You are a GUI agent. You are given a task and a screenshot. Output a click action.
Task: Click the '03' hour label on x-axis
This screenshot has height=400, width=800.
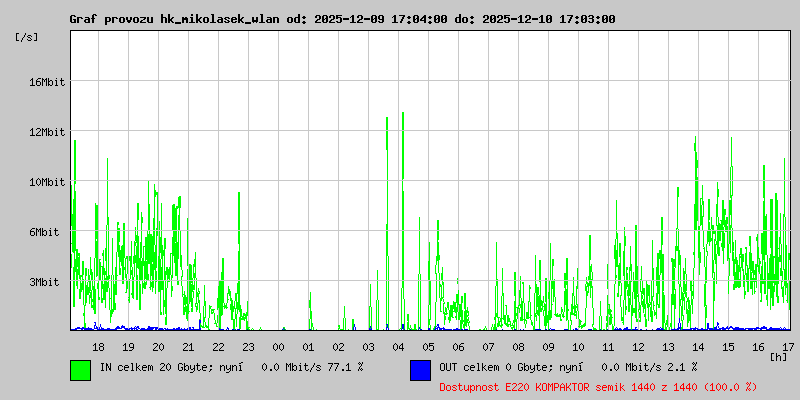[x=368, y=347]
